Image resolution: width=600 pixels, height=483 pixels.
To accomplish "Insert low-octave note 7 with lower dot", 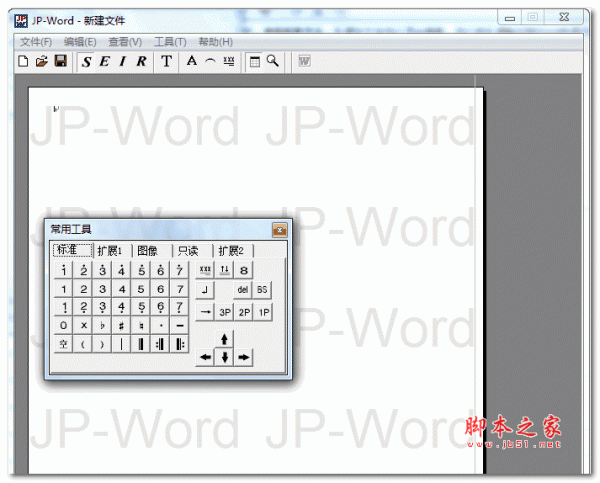I will (x=179, y=307).
